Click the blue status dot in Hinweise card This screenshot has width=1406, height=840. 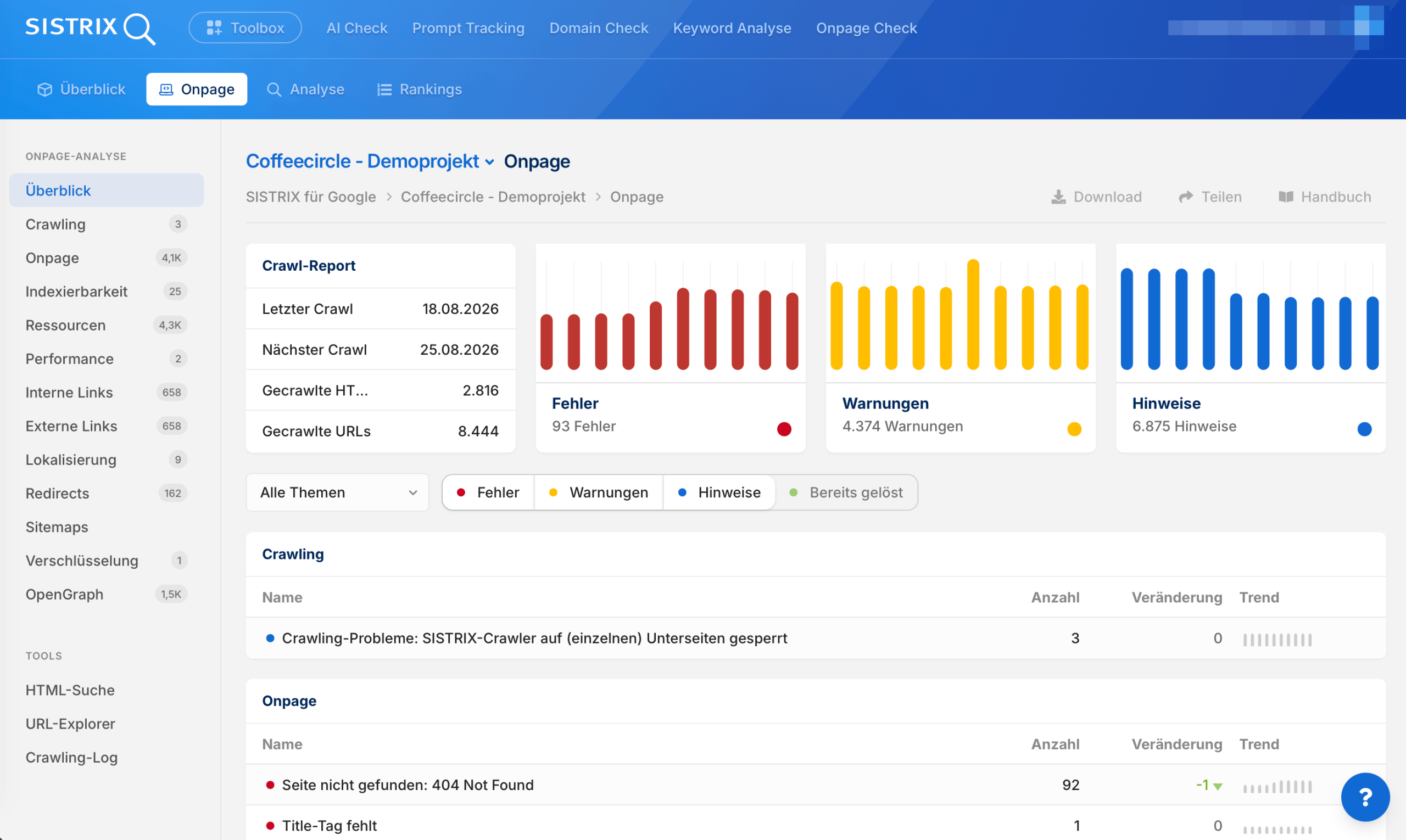[x=1365, y=429]
